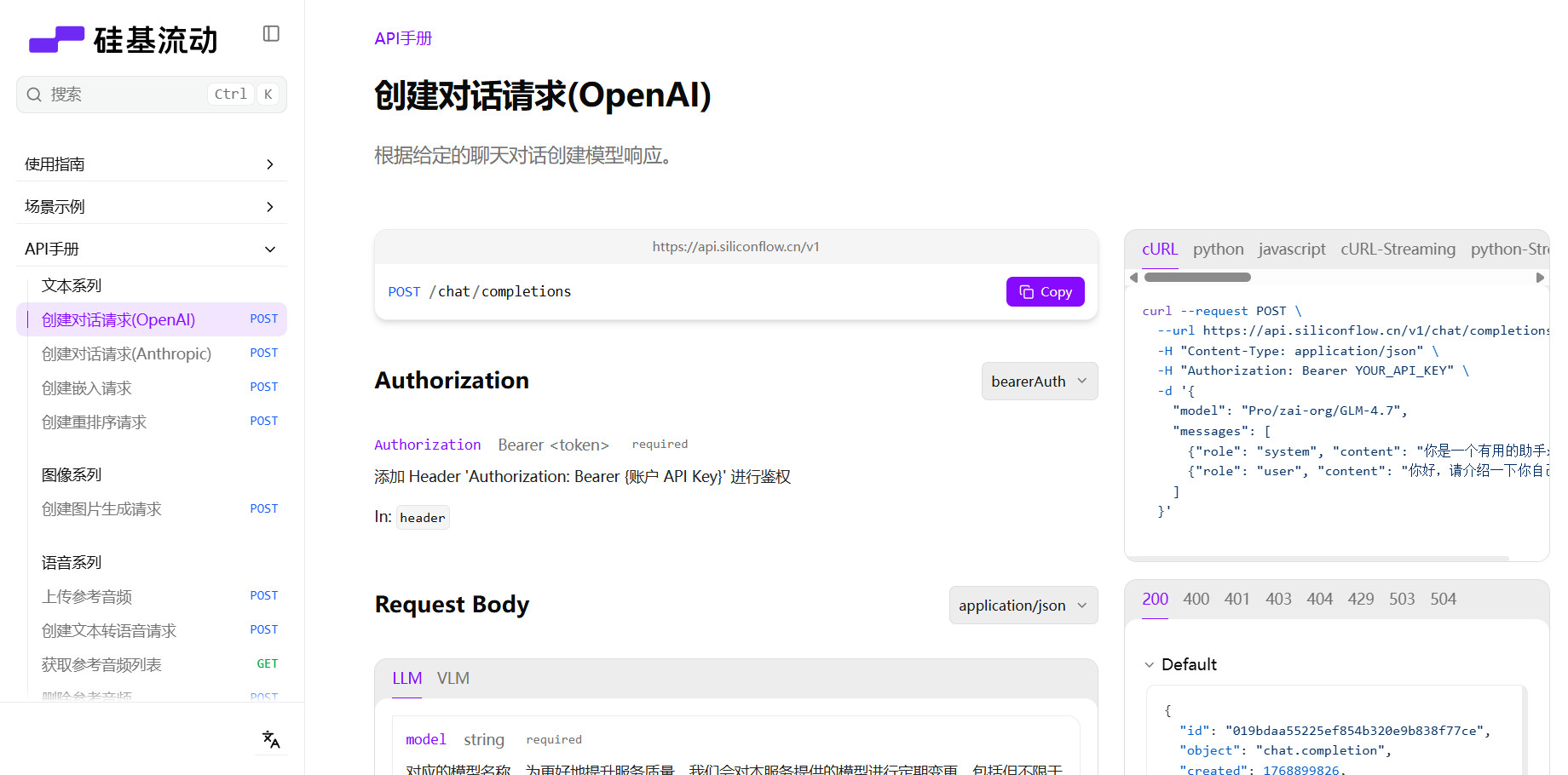Select the 404 response tab
Viewport: 1568px width, 775px height.
1320,599
